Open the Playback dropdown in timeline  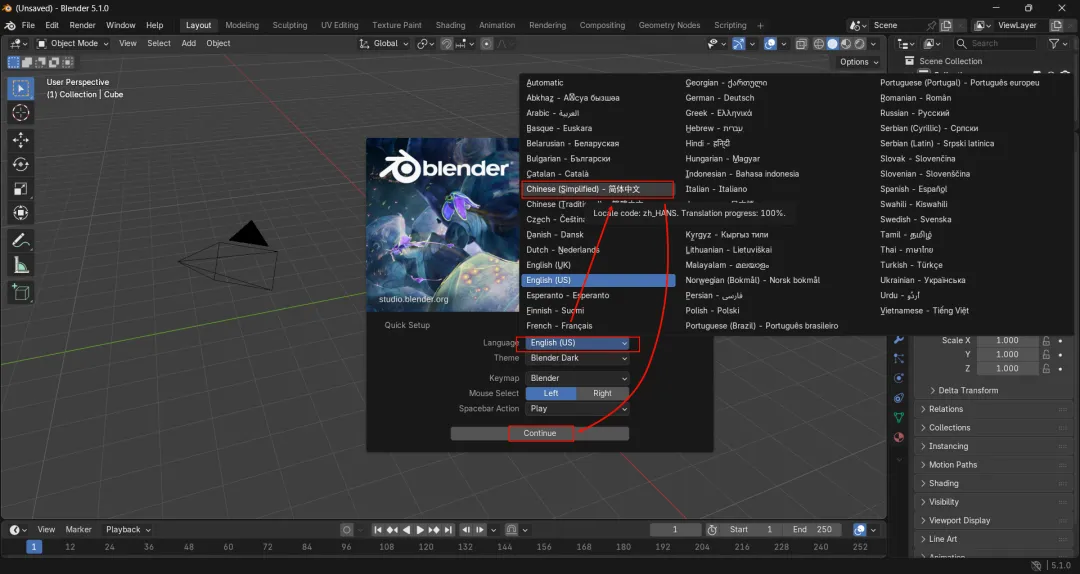tap(128, 529)
